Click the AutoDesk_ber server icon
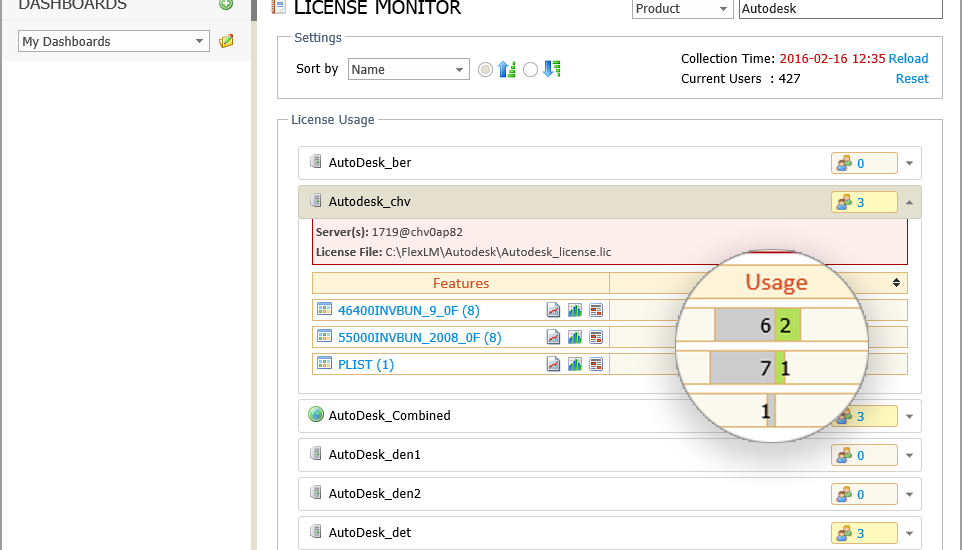 (x=315, y=161)
